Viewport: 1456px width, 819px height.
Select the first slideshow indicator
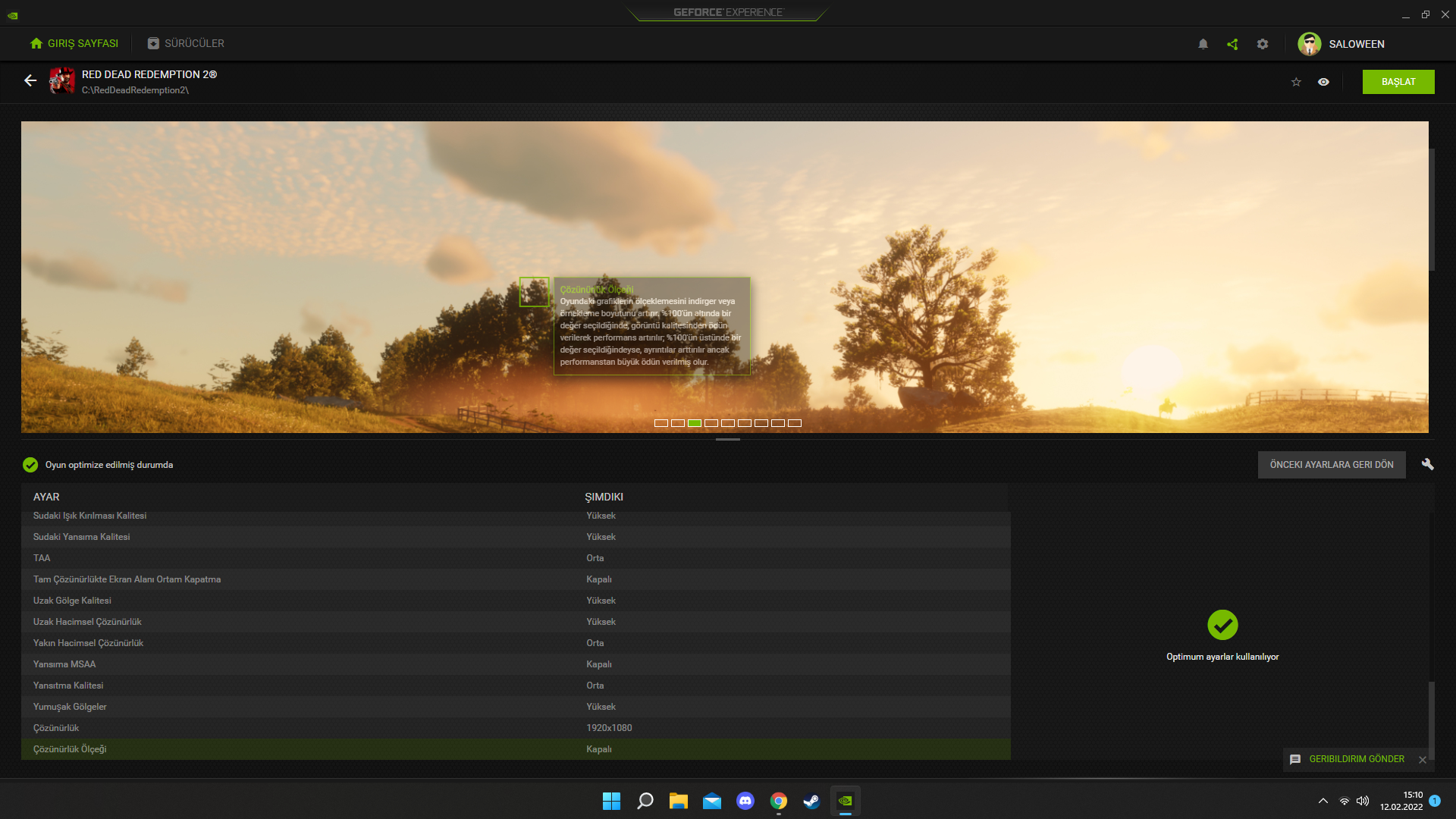click(661, 423)
